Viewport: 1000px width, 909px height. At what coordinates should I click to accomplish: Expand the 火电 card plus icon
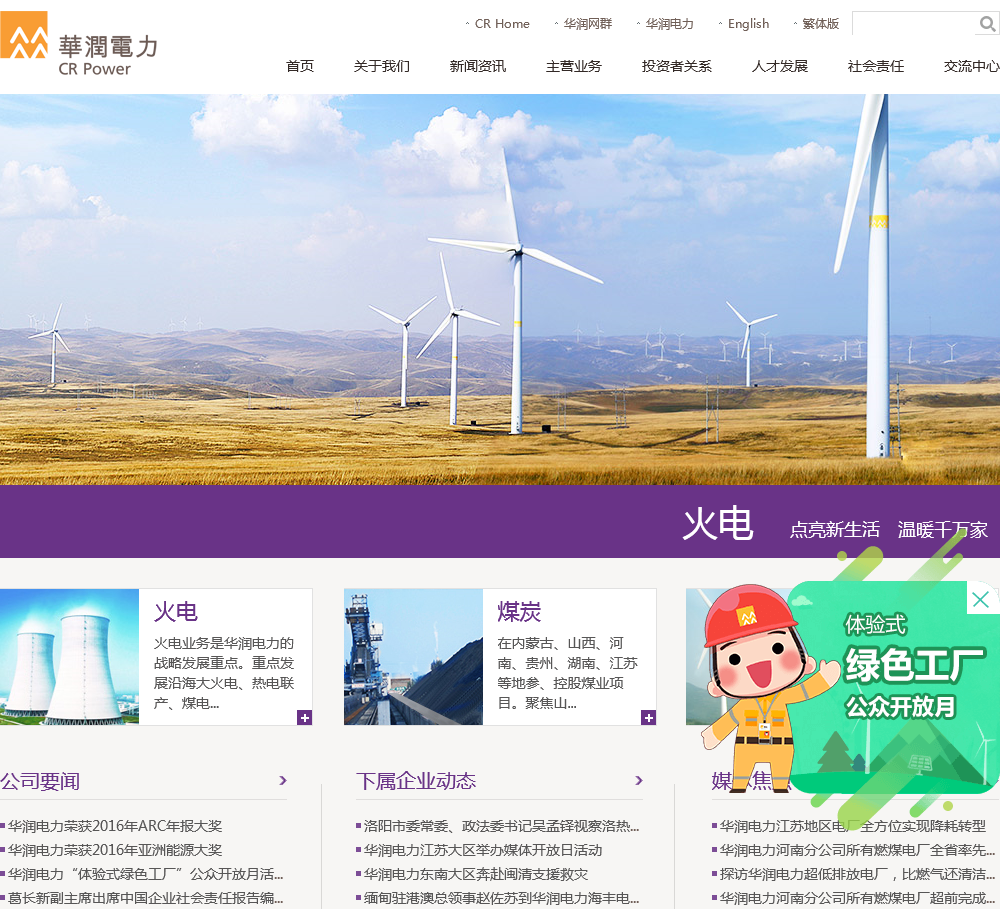305,718
